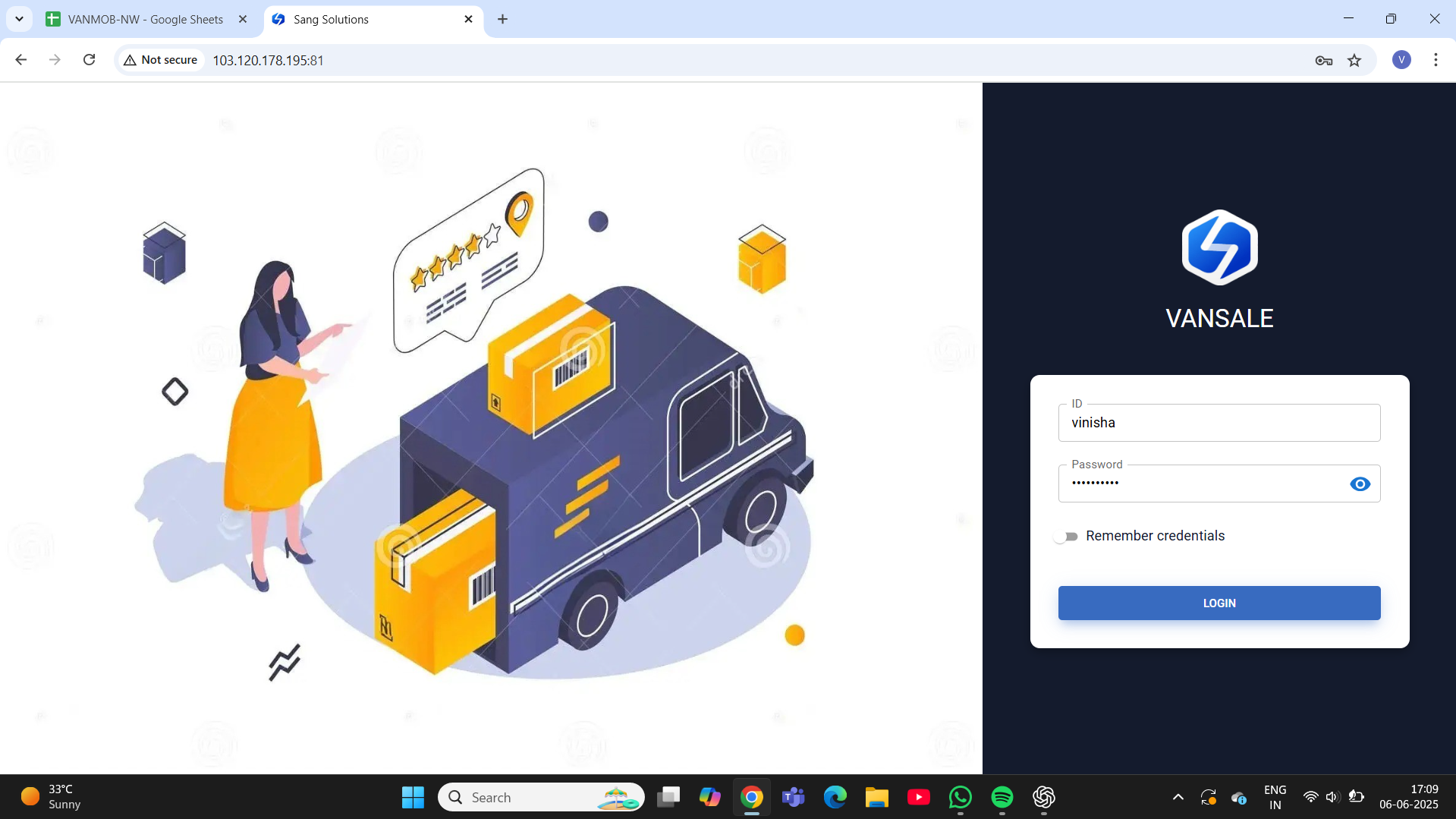Expand the Chrome three-dot menu
This screenshot has width=1456, height=819.
coord(1435,60)
